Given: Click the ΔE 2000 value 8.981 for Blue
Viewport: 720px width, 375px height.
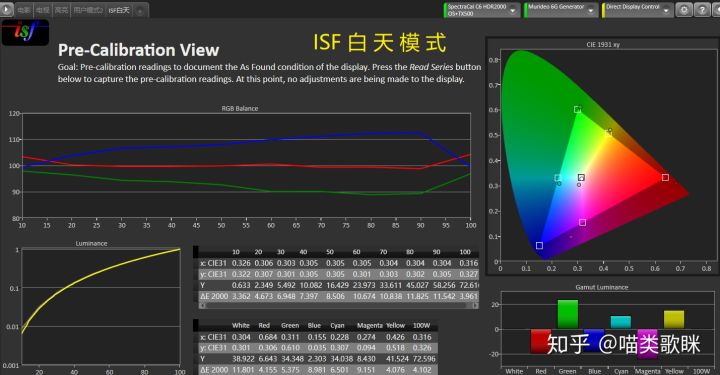Looking at the screenshot, I should pyautogui.click(x=317, y=370).
